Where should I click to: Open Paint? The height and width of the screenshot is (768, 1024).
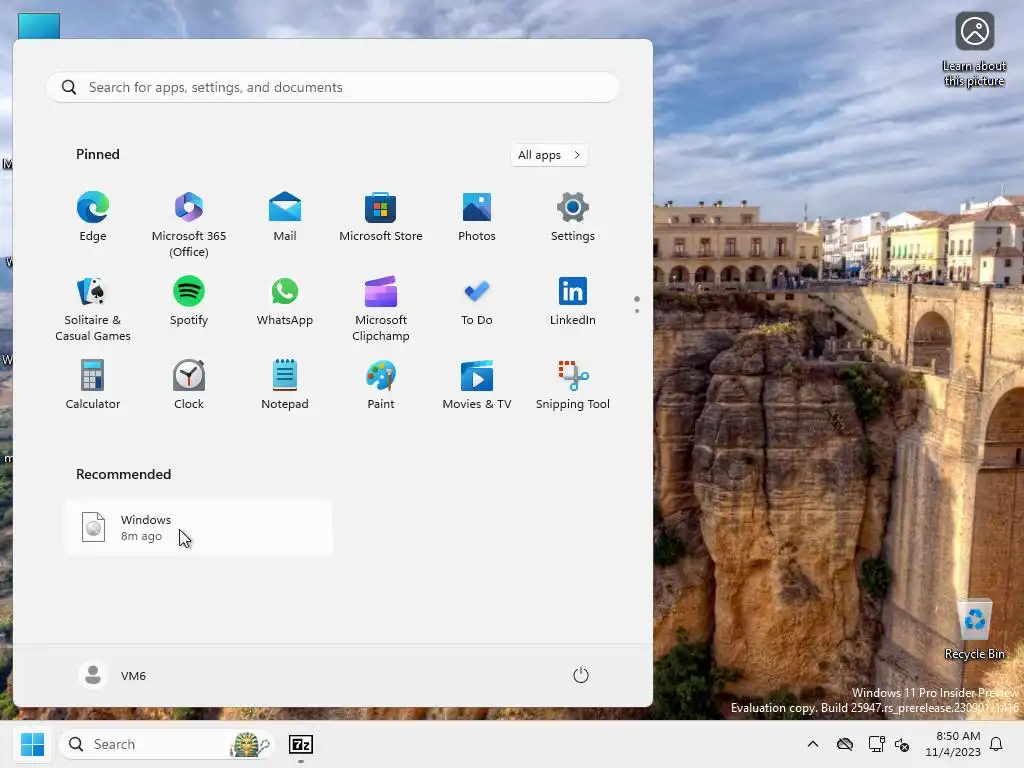point(381,385)
